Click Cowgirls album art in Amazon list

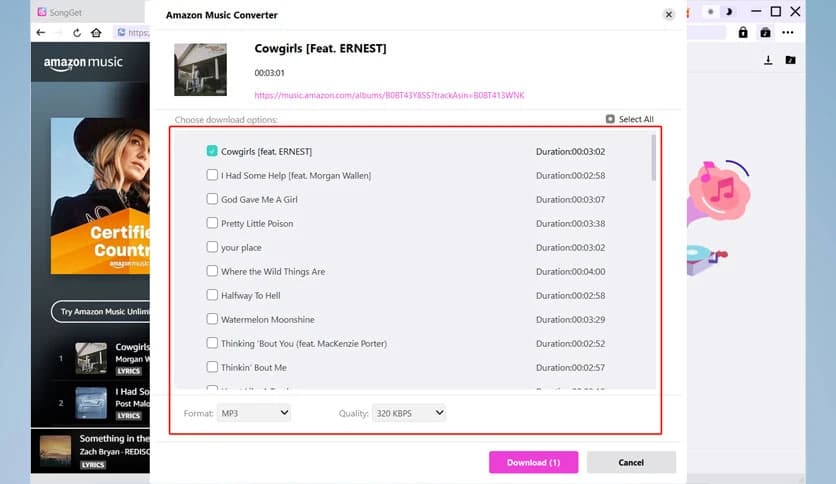91,358
